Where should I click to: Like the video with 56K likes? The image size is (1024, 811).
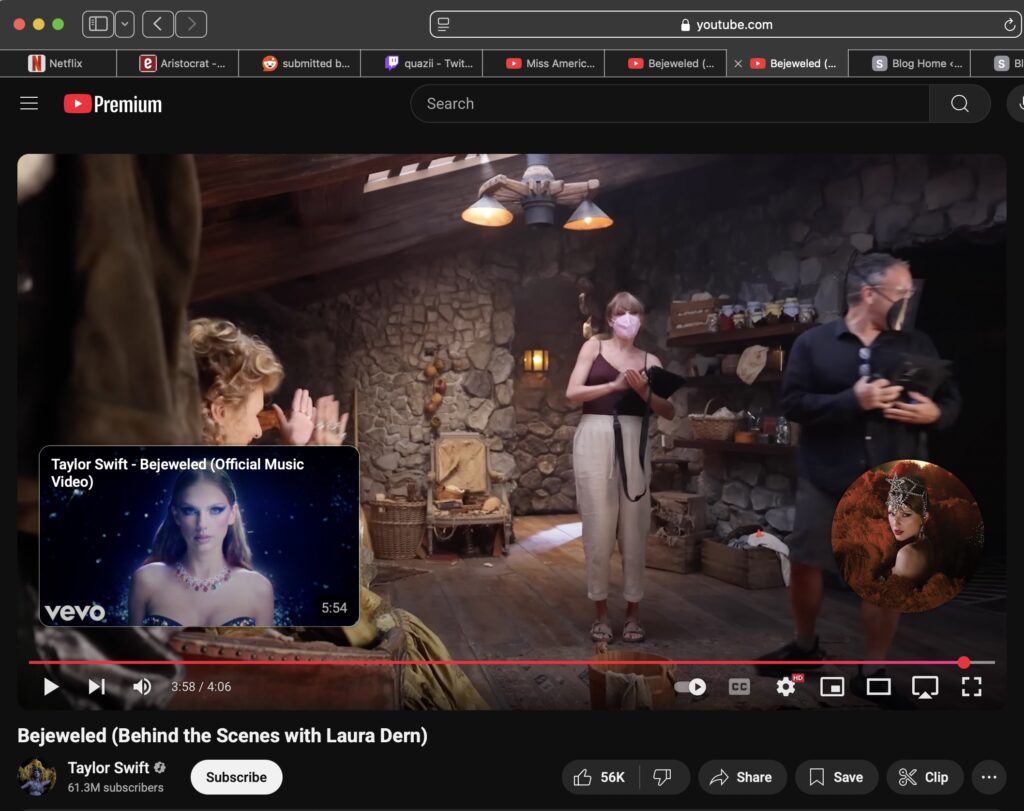click(600, 777)
